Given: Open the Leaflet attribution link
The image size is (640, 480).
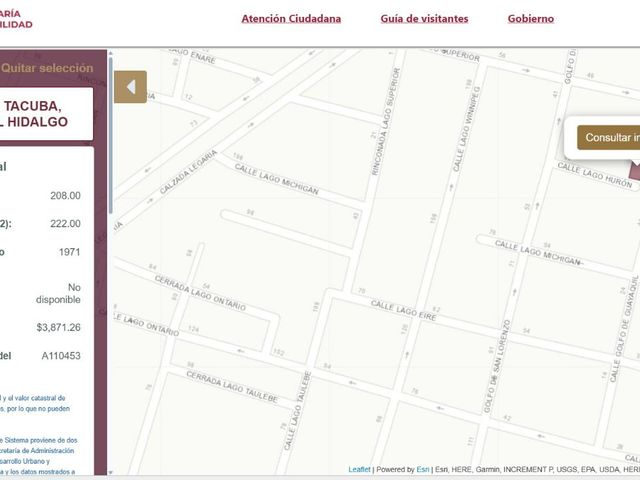Looking at the screenshot, I should pos(359,469).
